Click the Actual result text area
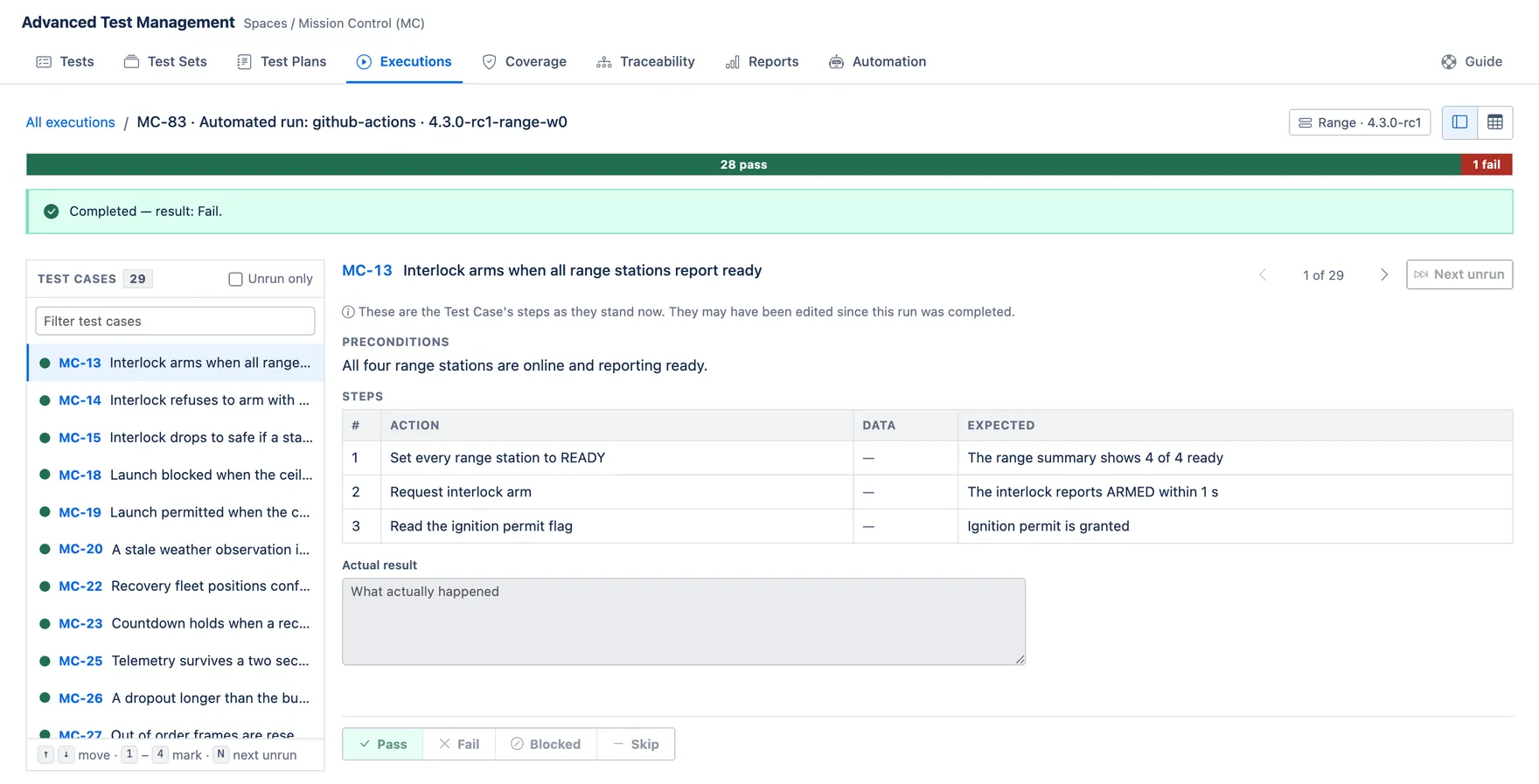This screenshot has height=784, width=1539. coord(684,621)
